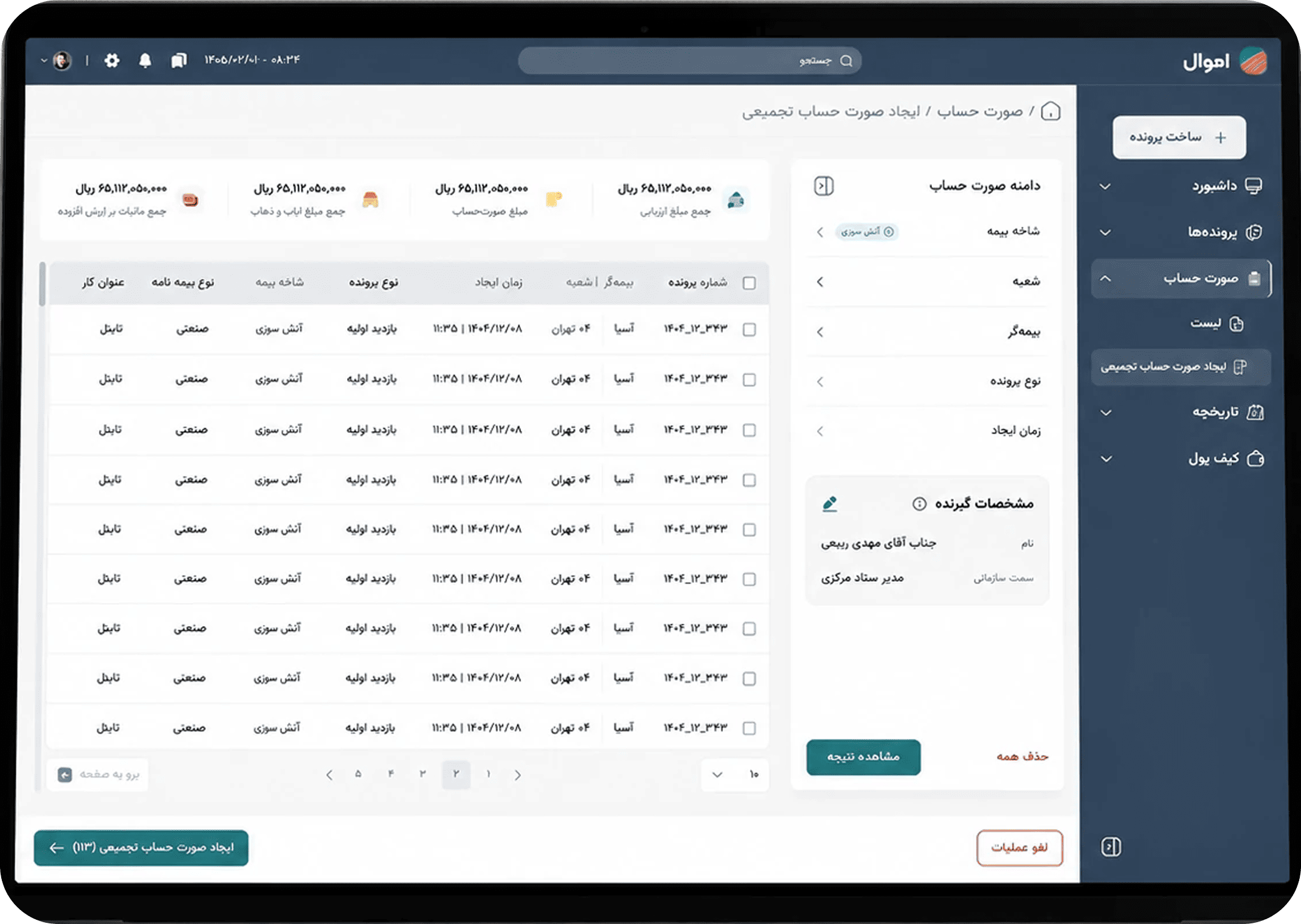This screenshot has height=924, width=1301.
Task: Expand the نوع پرونده filter
Action: click(820, 381)
